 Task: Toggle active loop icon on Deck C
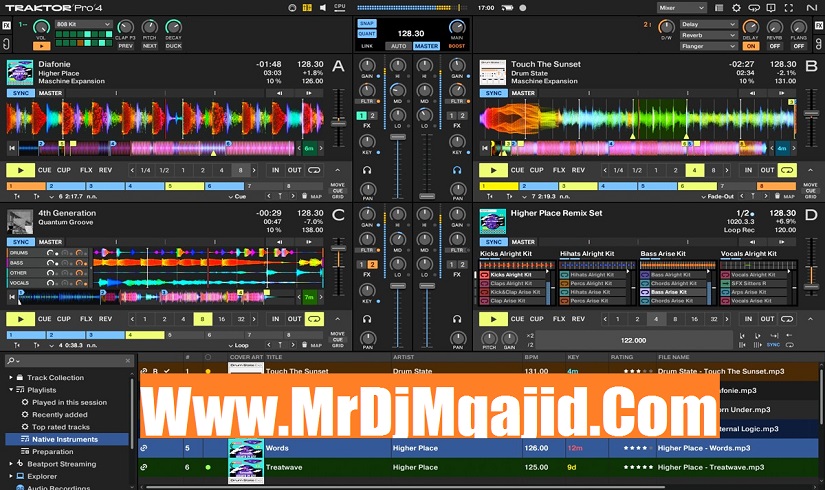(314, 319)
